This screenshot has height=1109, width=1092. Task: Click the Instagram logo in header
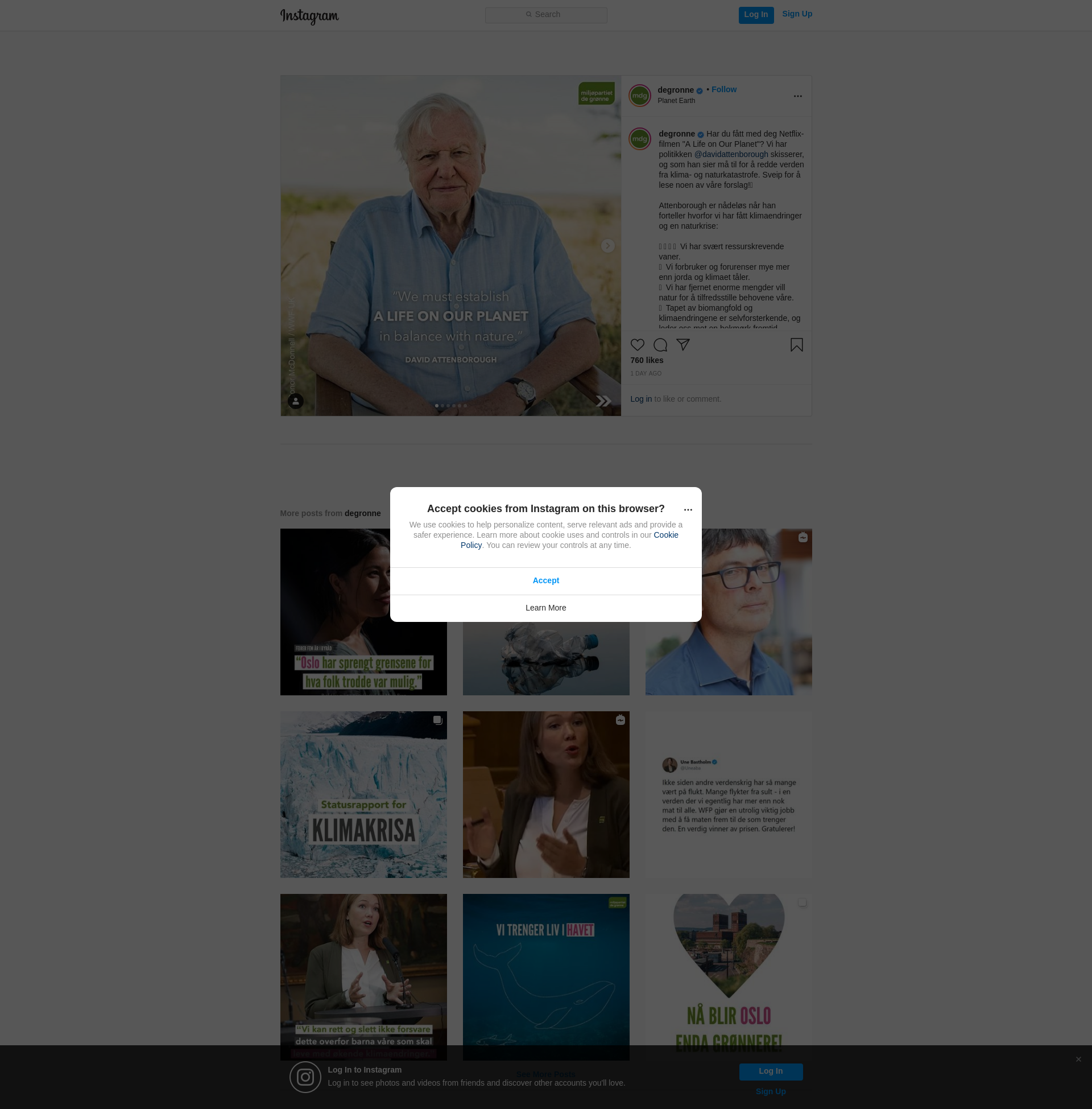[x=309, y=16]
